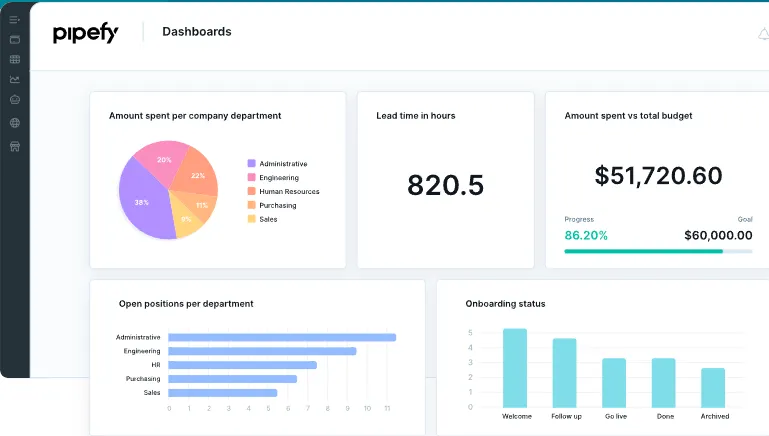Open the automation robot icon in sidebar
This screenshot has height=436, width=769.
pos(15,100)
